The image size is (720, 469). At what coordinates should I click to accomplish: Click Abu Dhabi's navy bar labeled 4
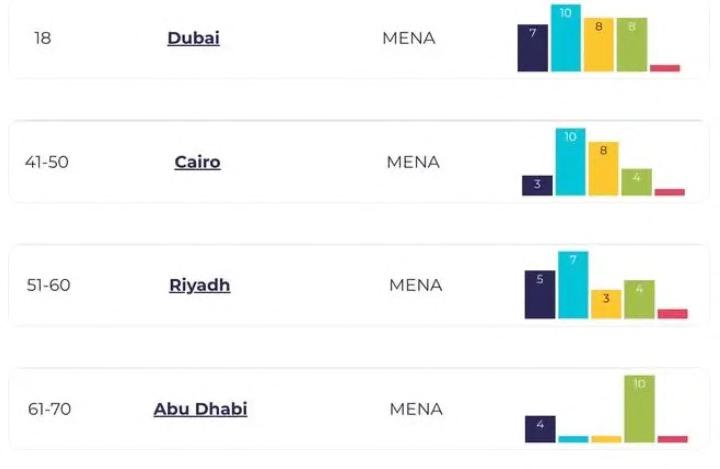tap(540, 429)
